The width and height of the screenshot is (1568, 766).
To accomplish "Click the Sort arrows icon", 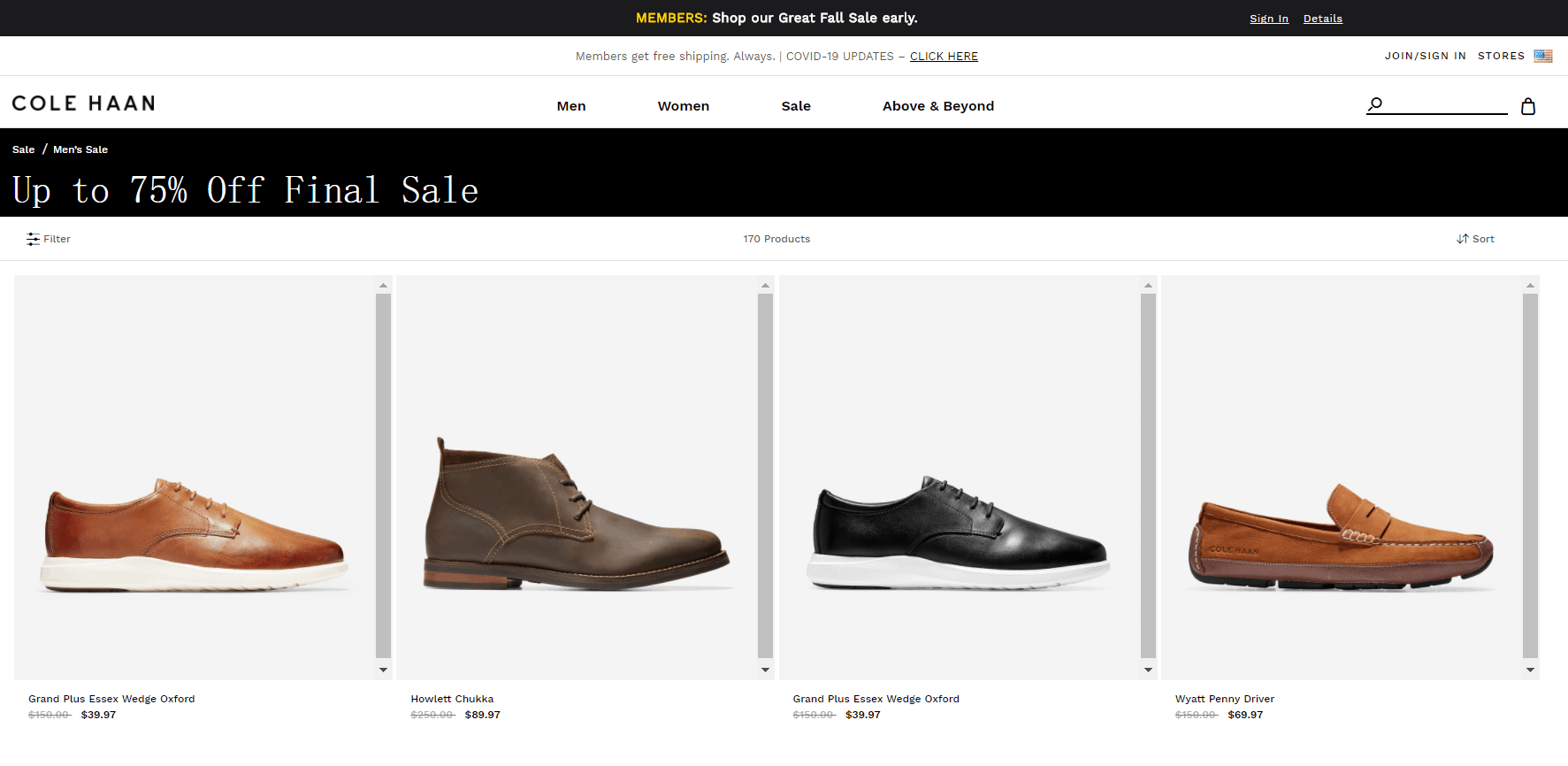I will [1463, 239].
